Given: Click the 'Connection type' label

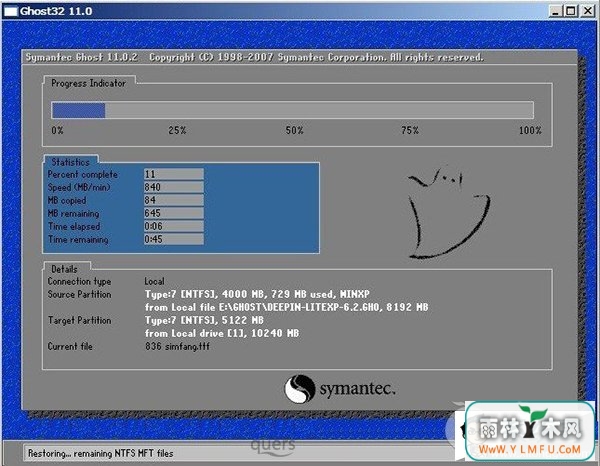Looking at the screenshot, I should [x=79, y=281].
